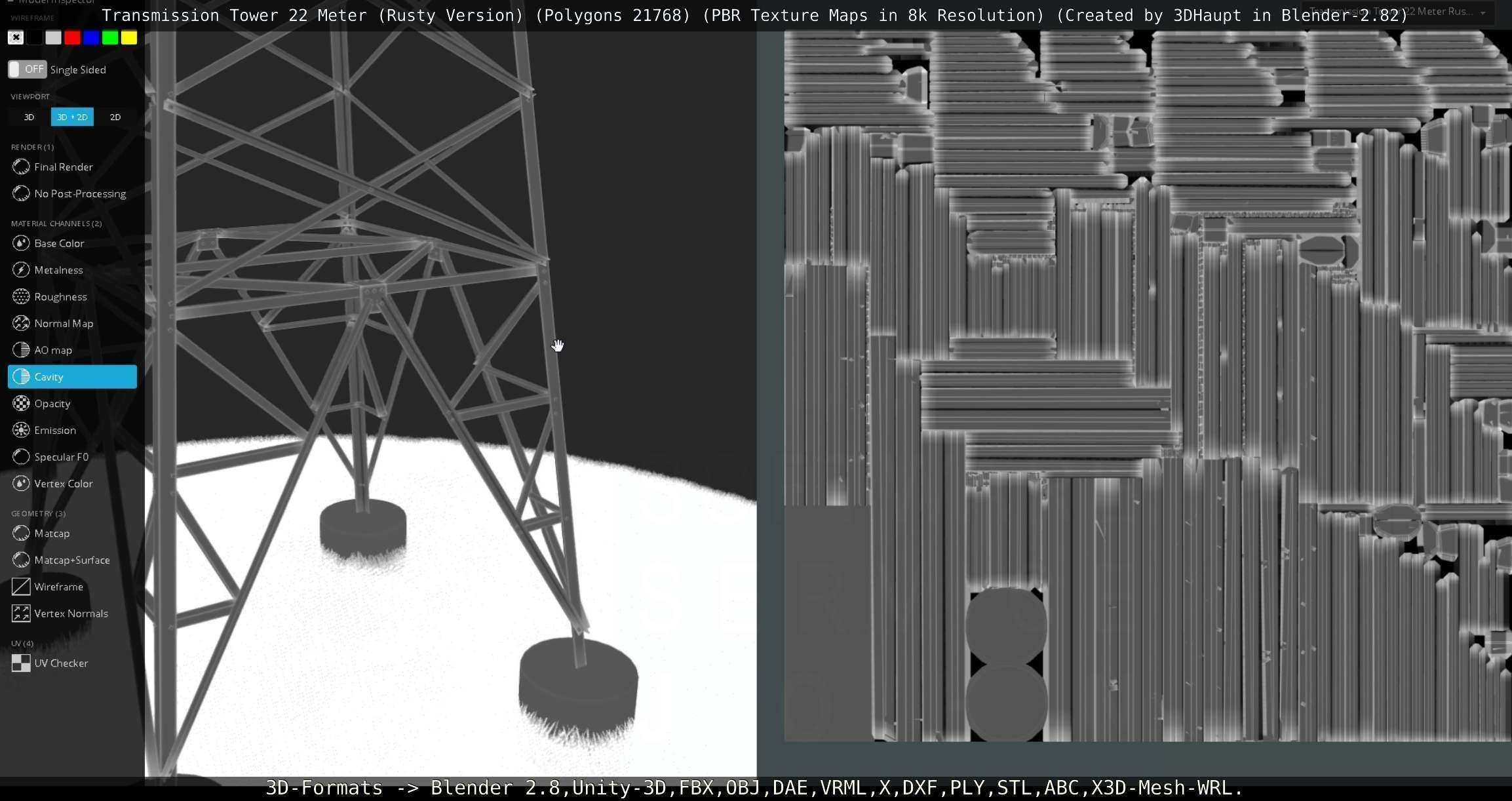The width and height of the screenshot is (1512, 801).
Task: Choose the Matcap+Surface icon
Action: pyautogui.click(x=21, y=560)
